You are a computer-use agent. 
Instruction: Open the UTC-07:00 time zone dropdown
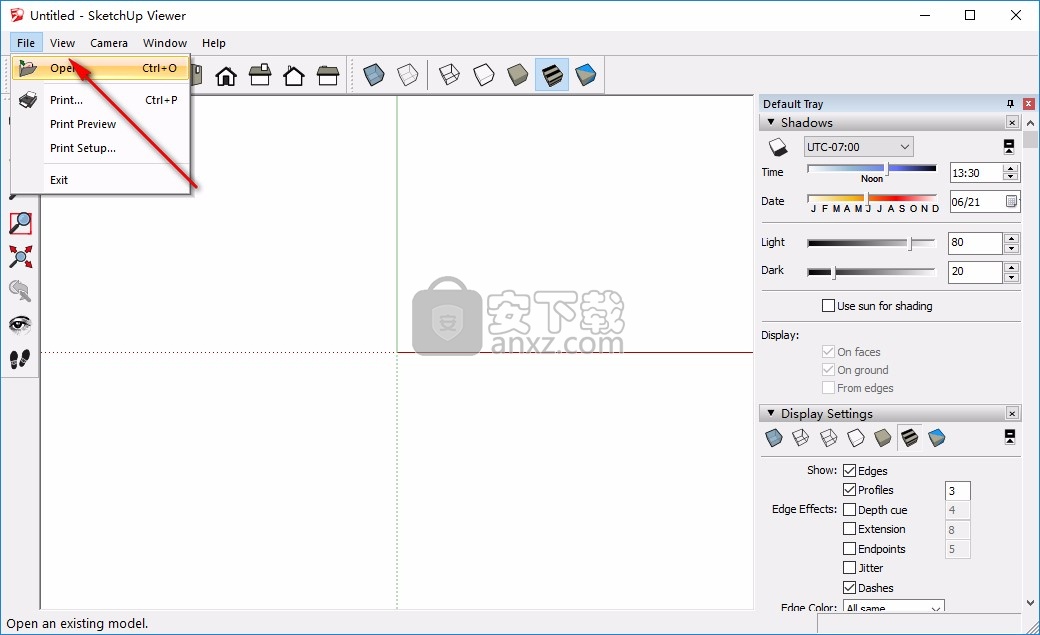tap(858, 147)
